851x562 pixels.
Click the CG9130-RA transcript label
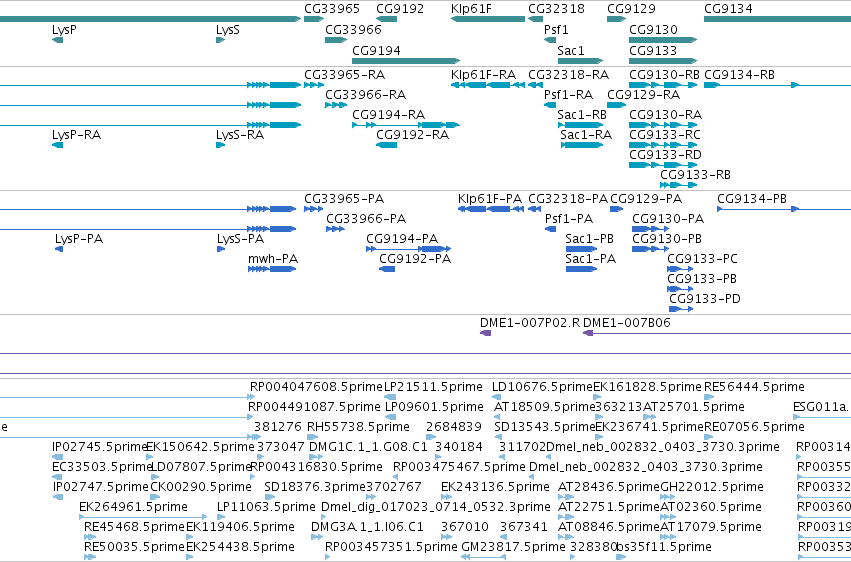coord(665,114)
